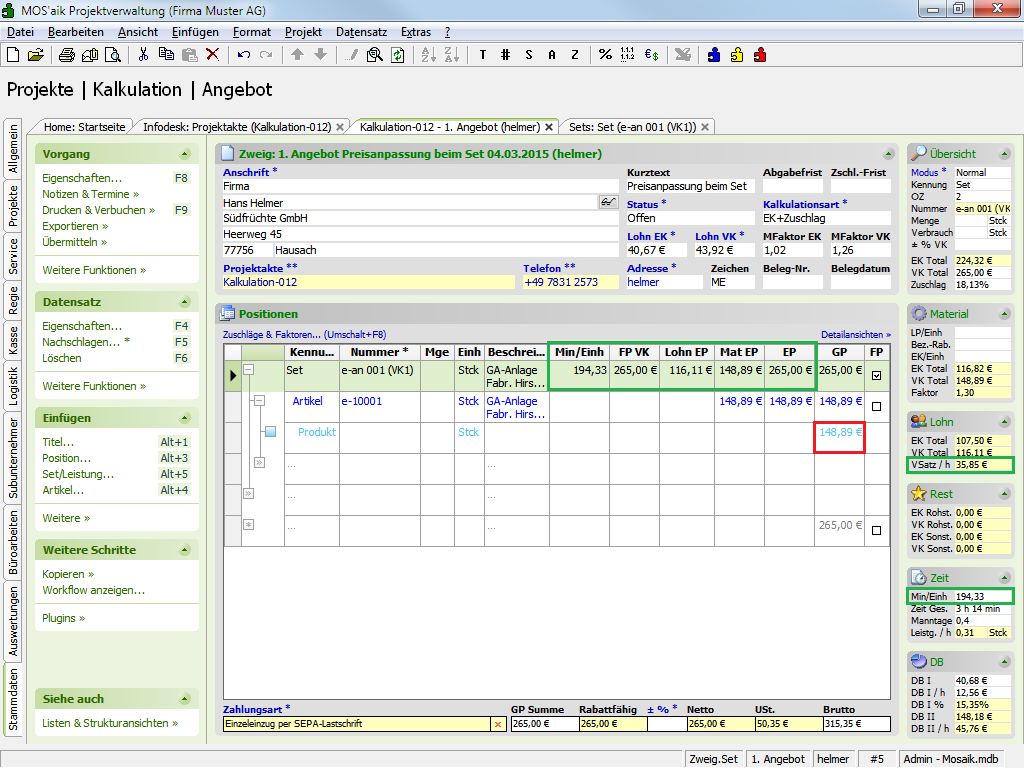Click the New document toolbar icon
This screenshot has height=768, width=1024.
[x=13, y=55]
